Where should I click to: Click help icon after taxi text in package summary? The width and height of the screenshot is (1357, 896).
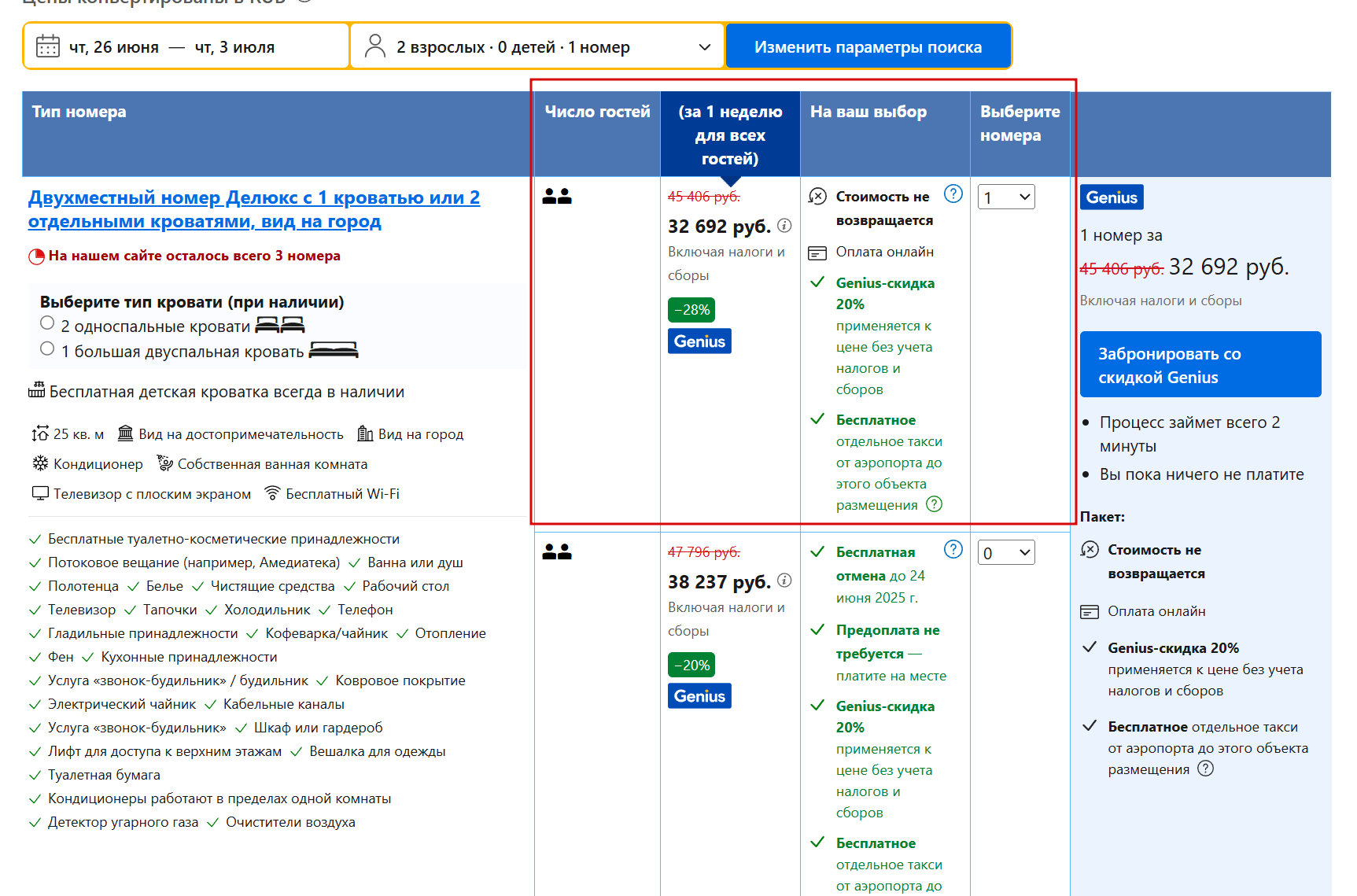(x=1205, y=769)
